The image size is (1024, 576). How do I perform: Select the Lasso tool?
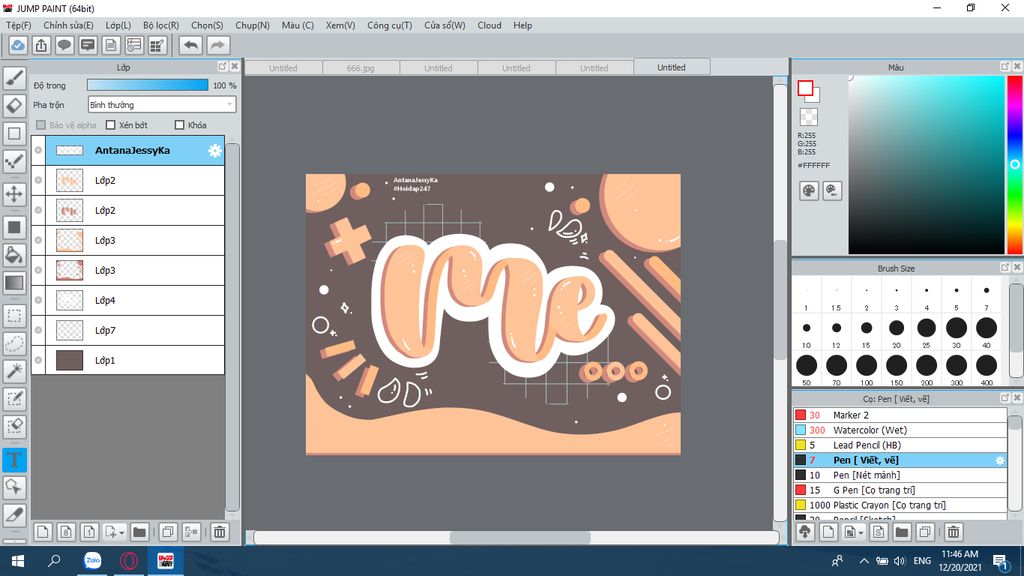pyautogui.click(x=14, y=344)
